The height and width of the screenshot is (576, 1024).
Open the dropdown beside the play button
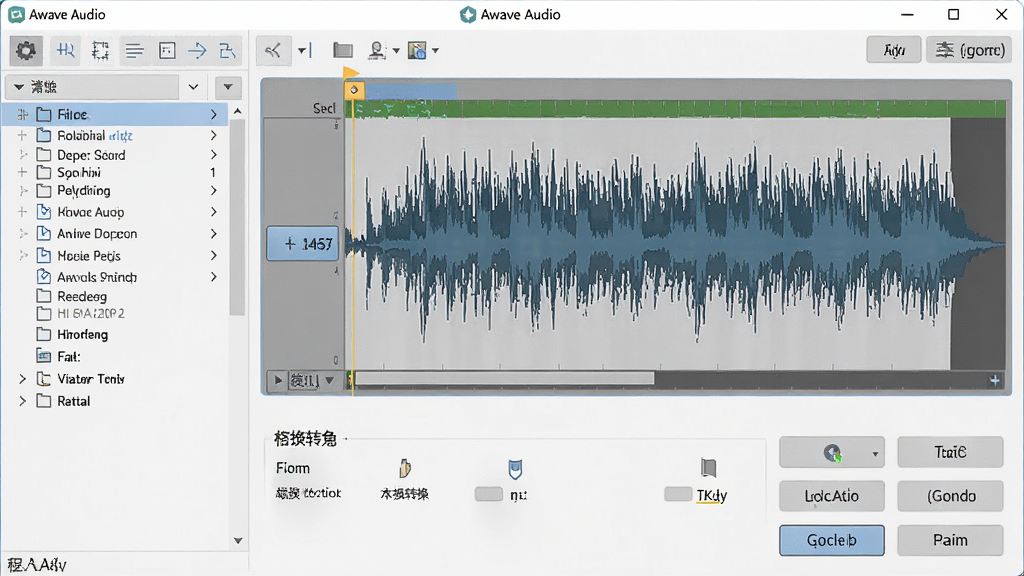coord(329,380)
